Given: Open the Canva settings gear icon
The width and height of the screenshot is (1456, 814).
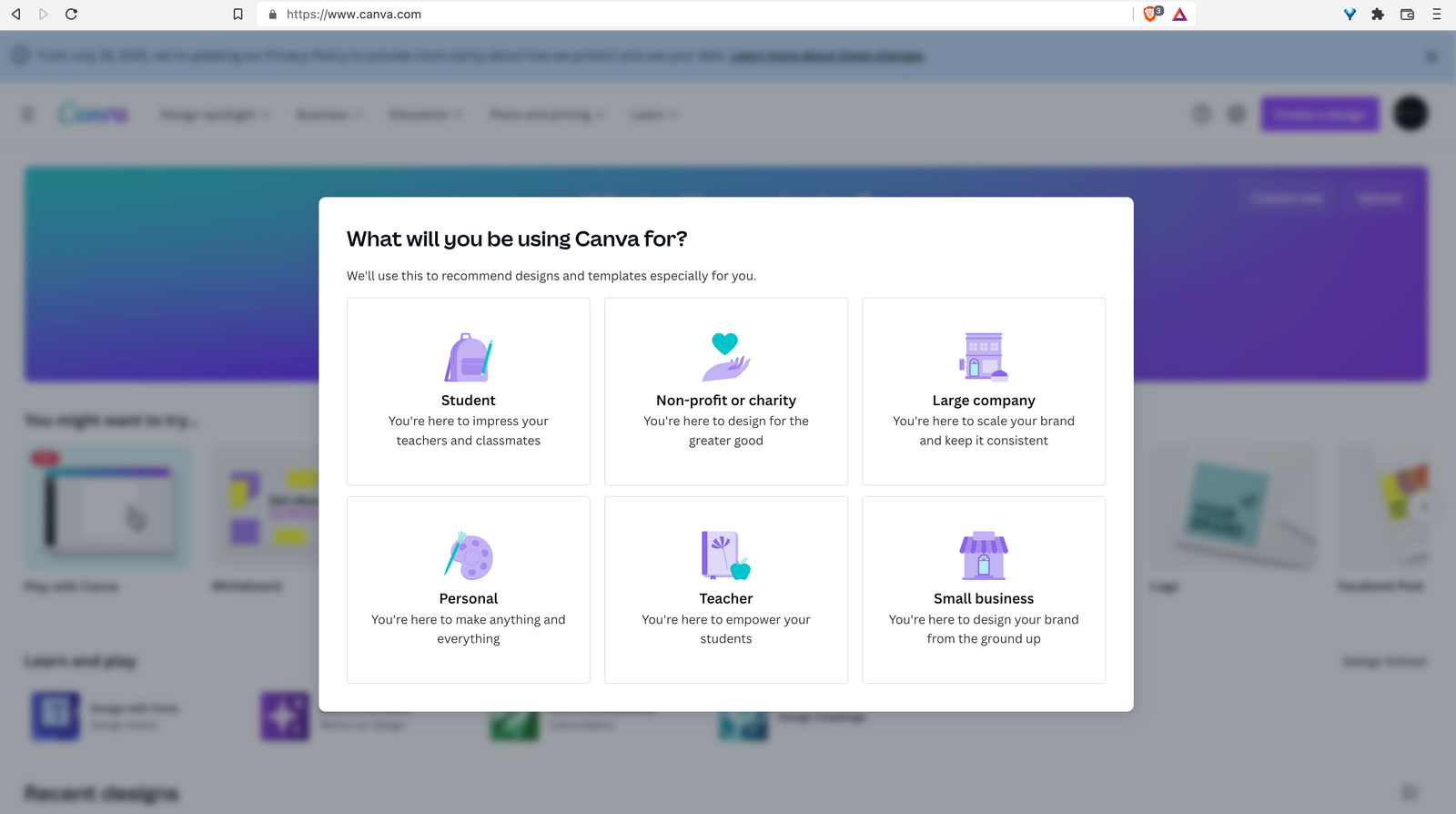Looking at the screenshot, I should click(1237, 114).
